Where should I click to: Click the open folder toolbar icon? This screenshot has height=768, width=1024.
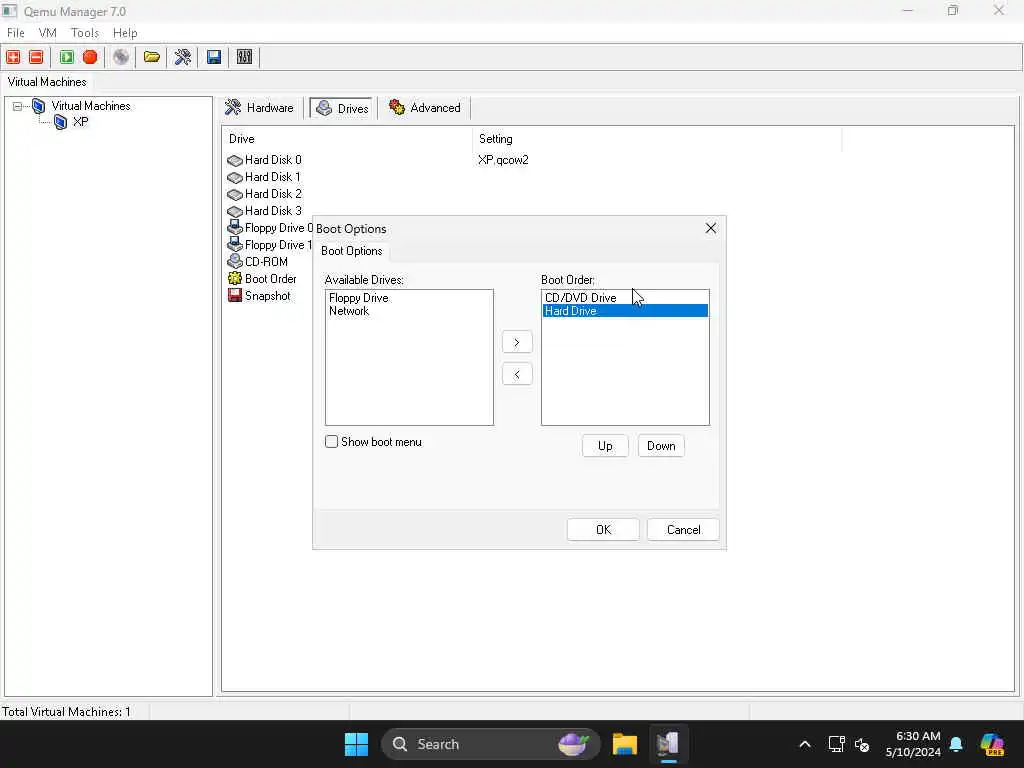click(x=152, y=57)
